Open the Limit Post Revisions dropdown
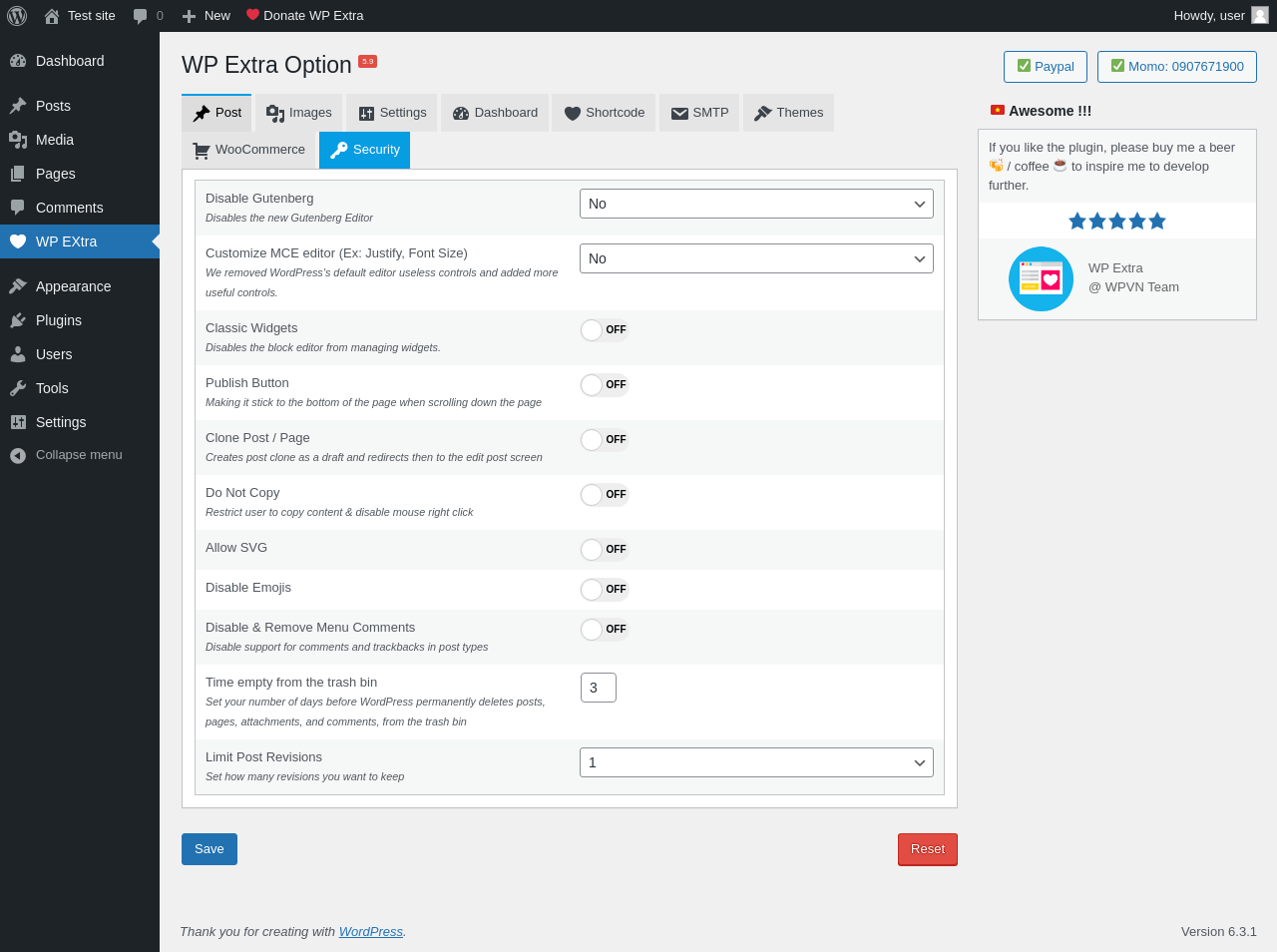The height and width of the screenshot is (952, 1277). coord(756,762)
